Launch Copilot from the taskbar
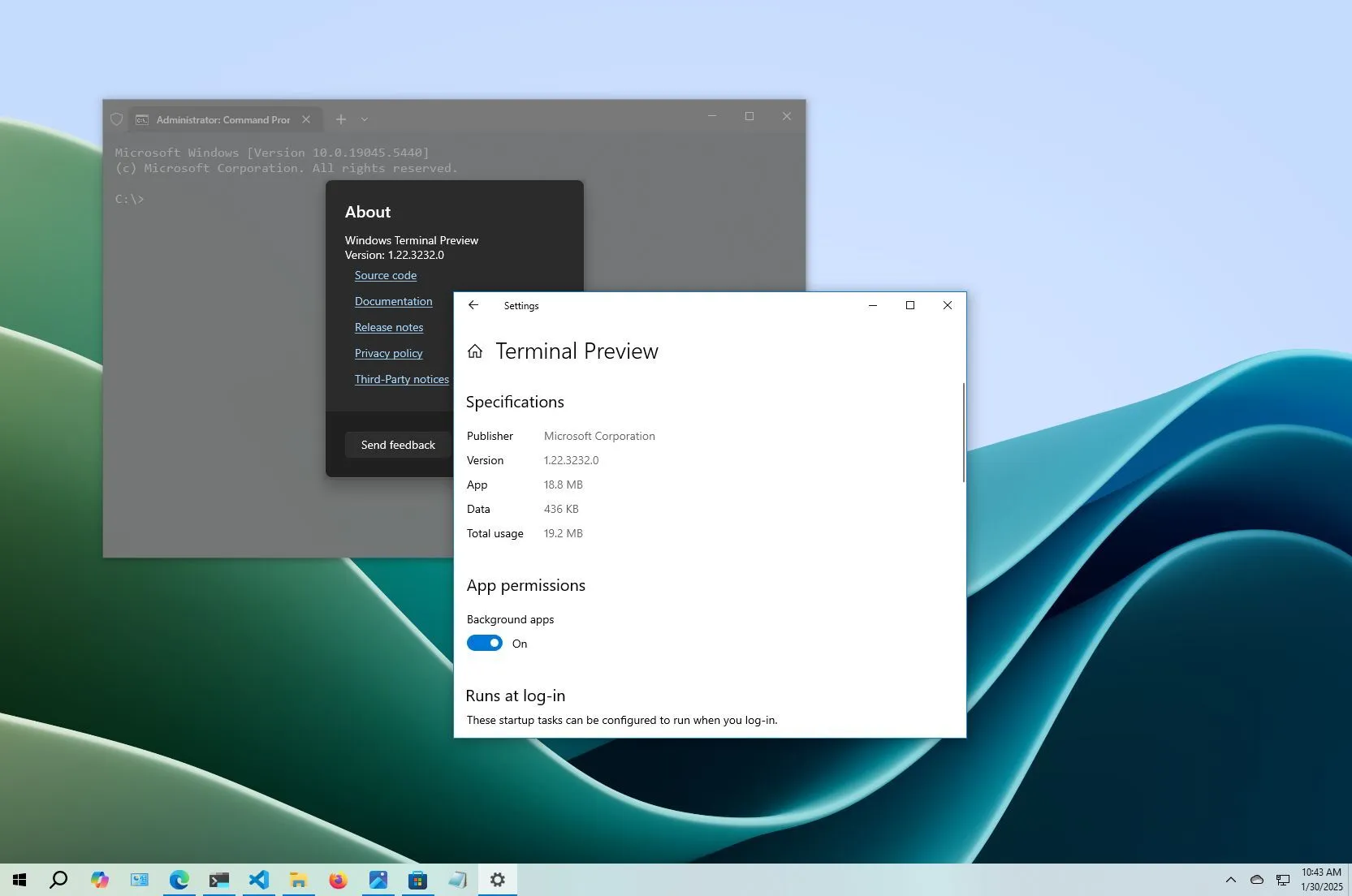This screenshot has width=1352, height=896. (x=99, y=880)
